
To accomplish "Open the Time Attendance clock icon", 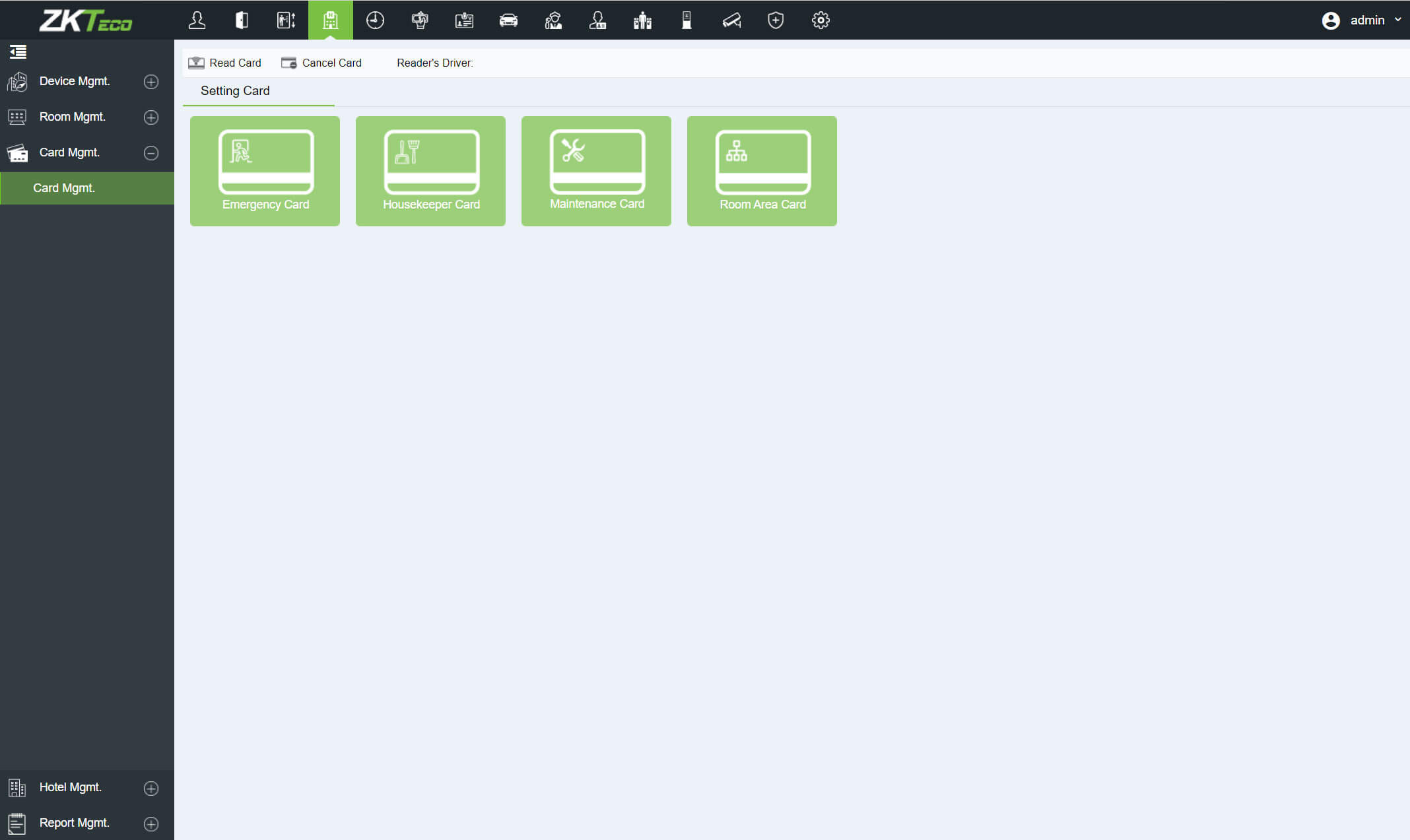I will coord(375,20).
